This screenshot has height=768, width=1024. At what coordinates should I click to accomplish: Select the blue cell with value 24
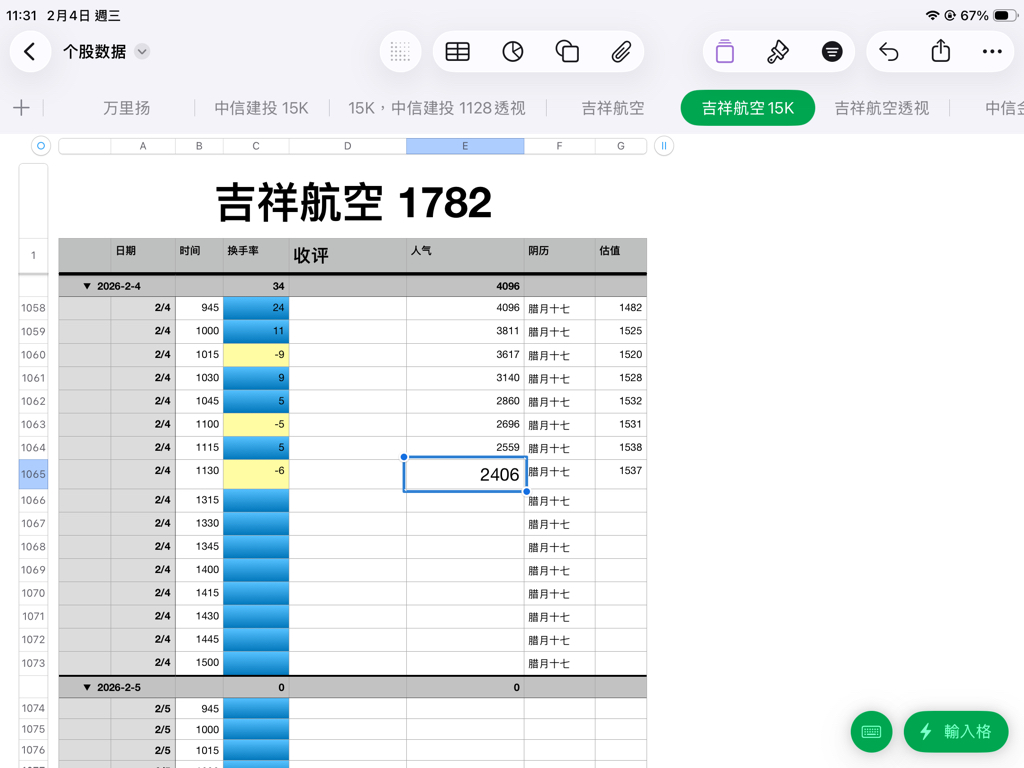pos(256,308)
